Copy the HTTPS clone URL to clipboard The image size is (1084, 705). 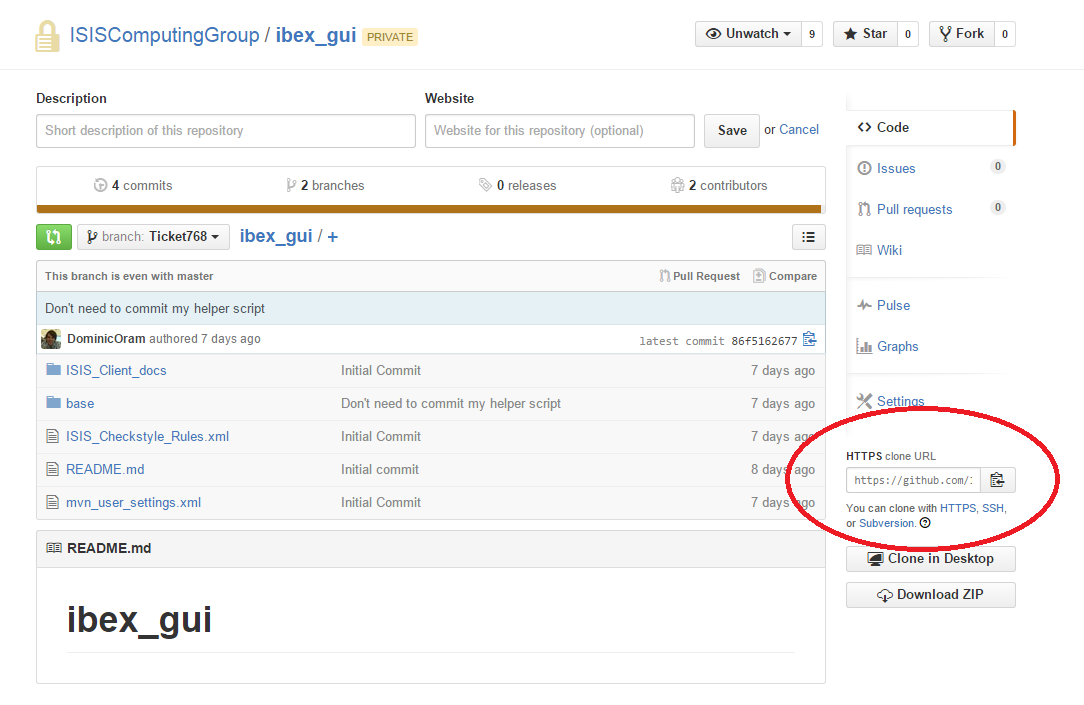997,480
